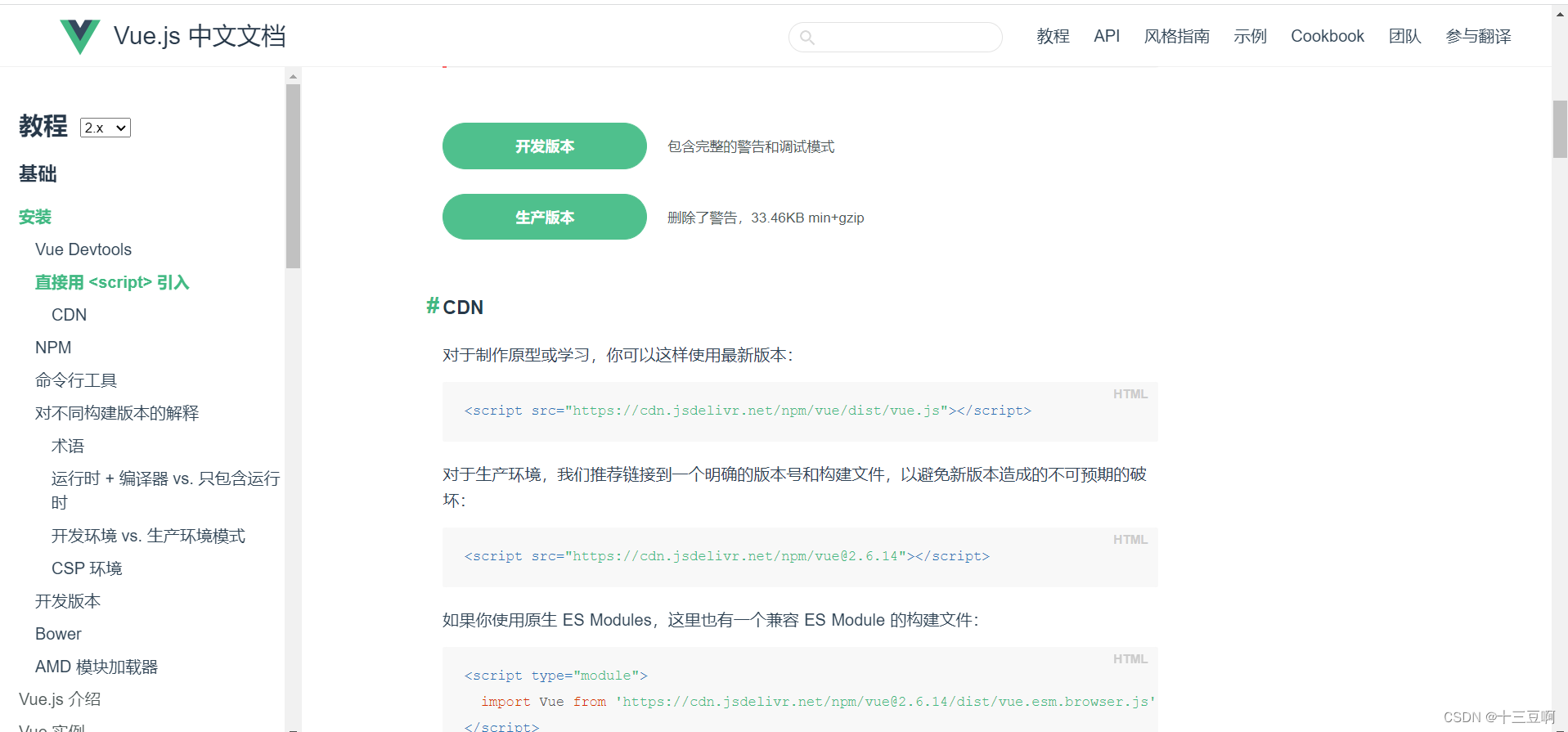Open 开发版本 sidebar link
The height and width of the screenshot is (732, 1568).
[x=68, y=601]
